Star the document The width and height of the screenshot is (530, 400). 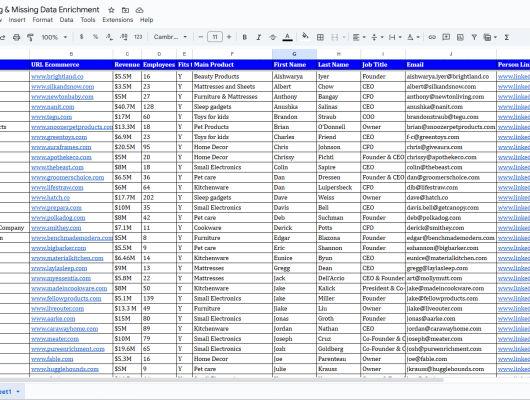pos(111,10)
